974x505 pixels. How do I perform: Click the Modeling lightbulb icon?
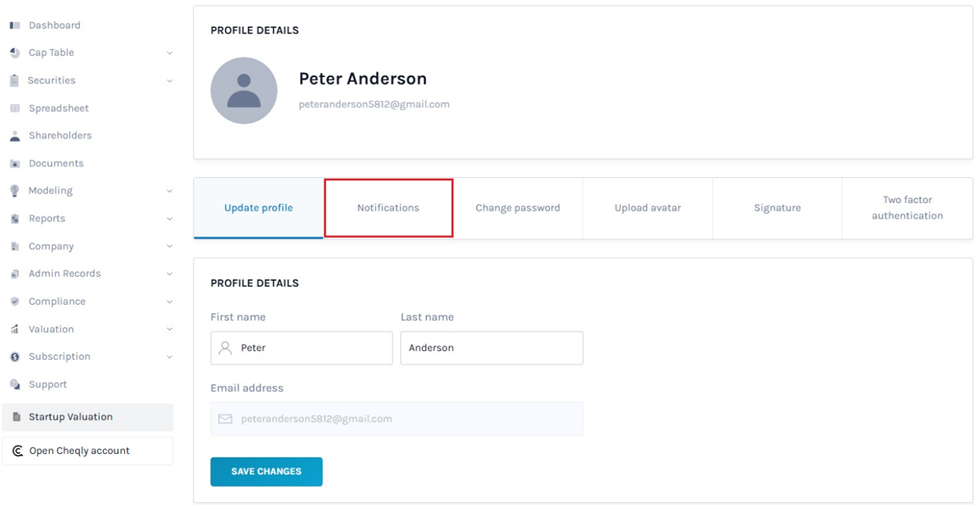tap(15, 191)
